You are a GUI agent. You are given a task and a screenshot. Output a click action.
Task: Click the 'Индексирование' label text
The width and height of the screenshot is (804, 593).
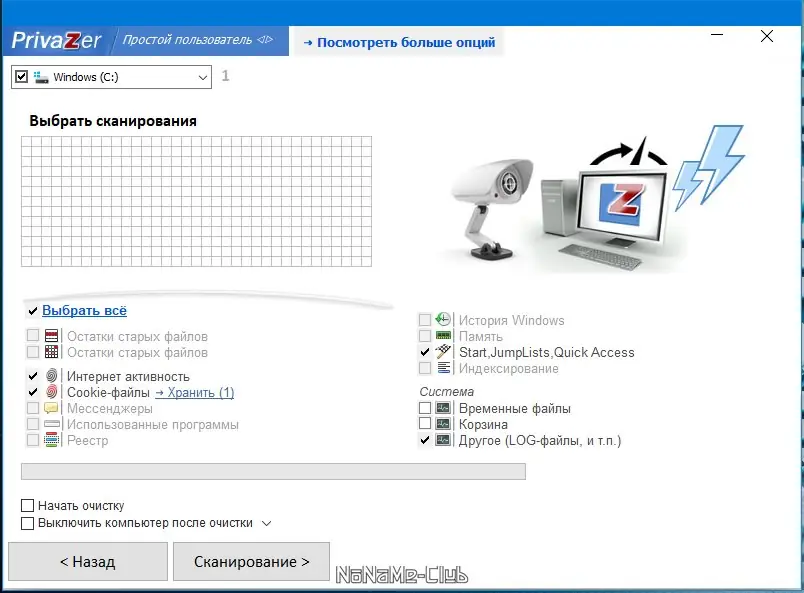pos(509,368)
